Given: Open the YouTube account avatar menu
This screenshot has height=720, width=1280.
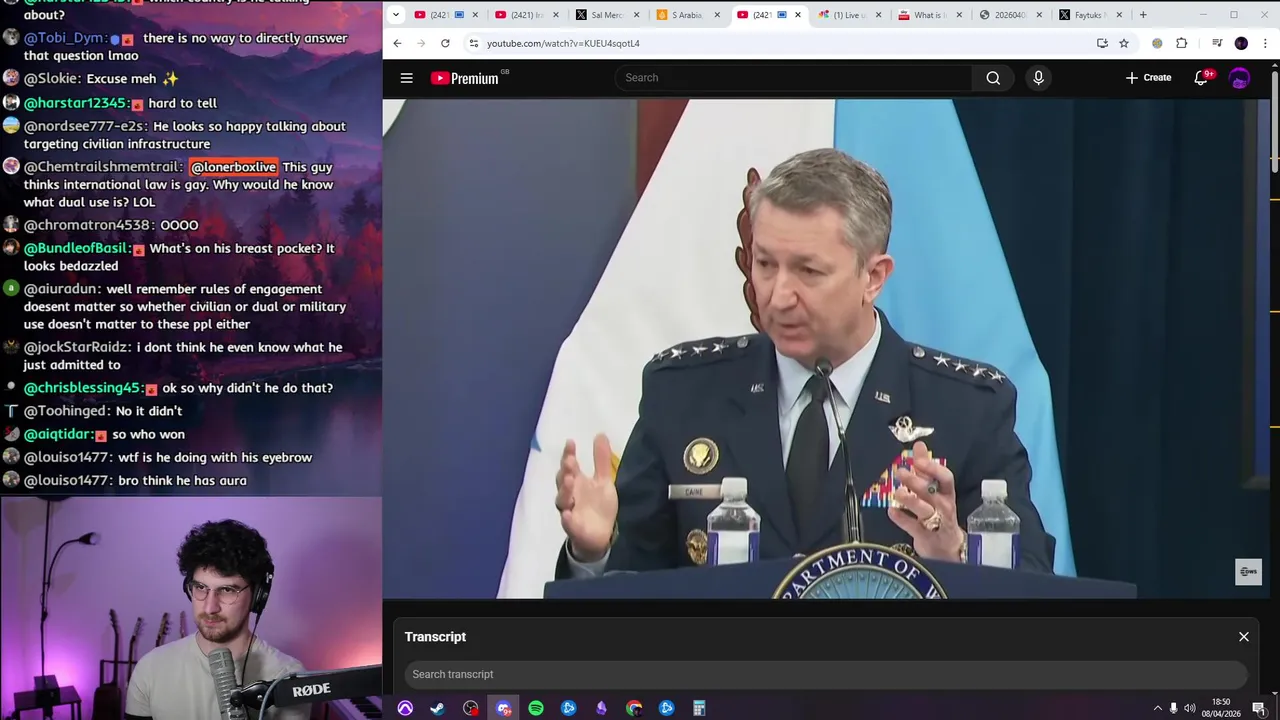Looking at the screenshot, I should 1240,78.
